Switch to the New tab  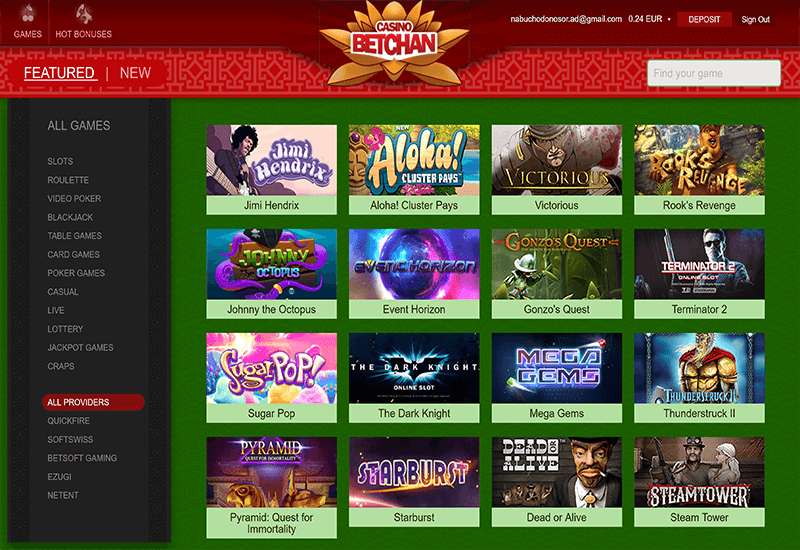[x=135, y=73]
